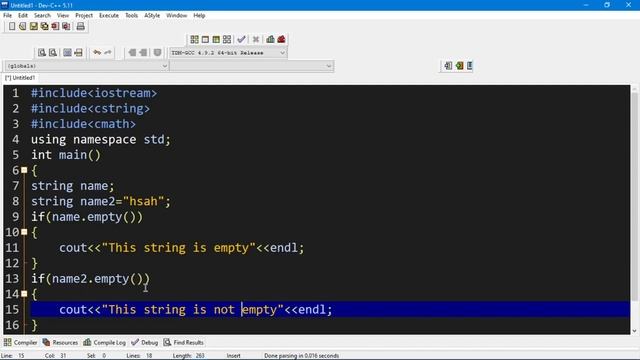Viewport: 640px width, 360px height.
Task: Click on 'if(name2.empty())' code line
Action: [91, 279]
